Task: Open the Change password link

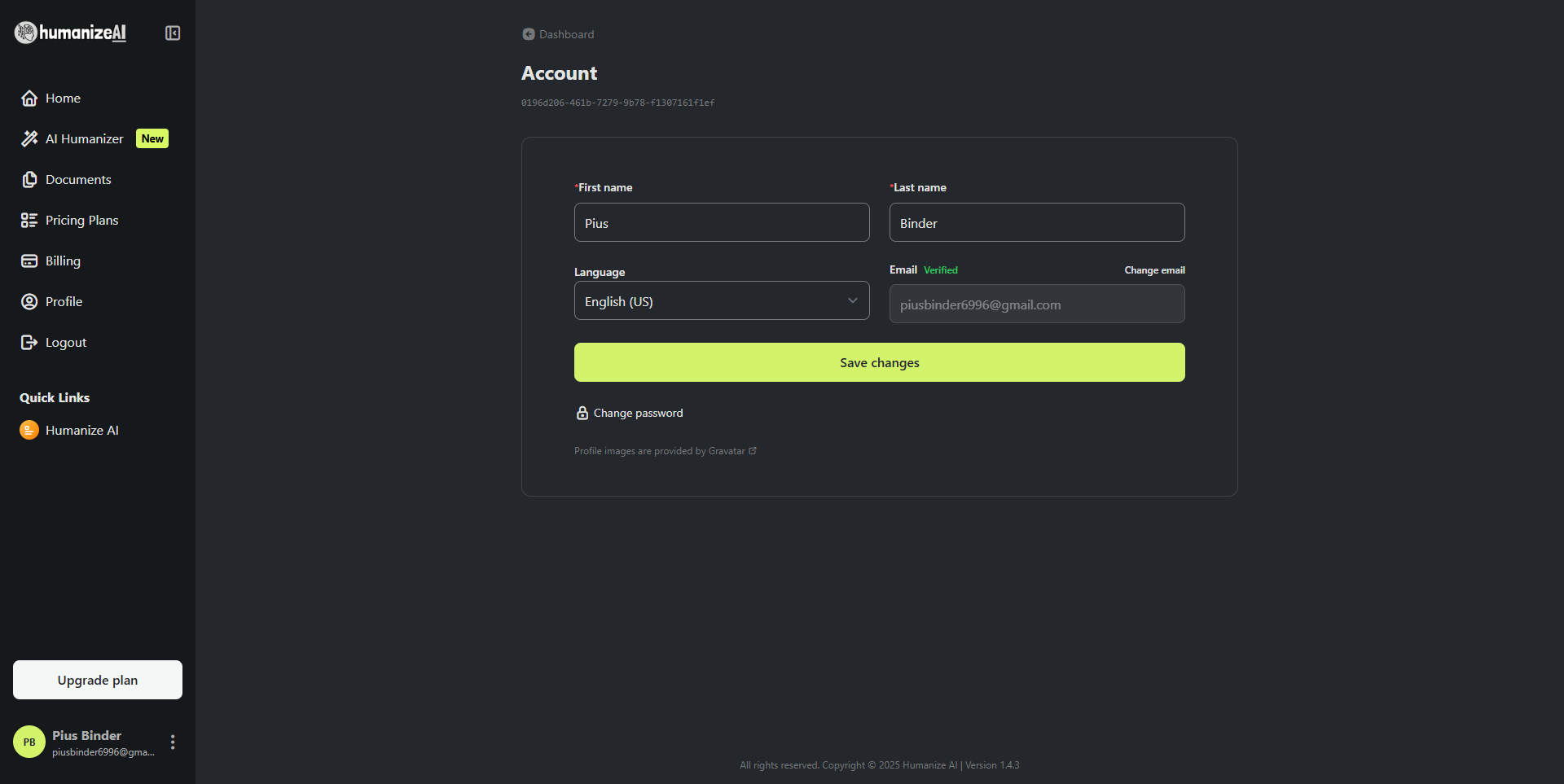Action: (638, 414)
